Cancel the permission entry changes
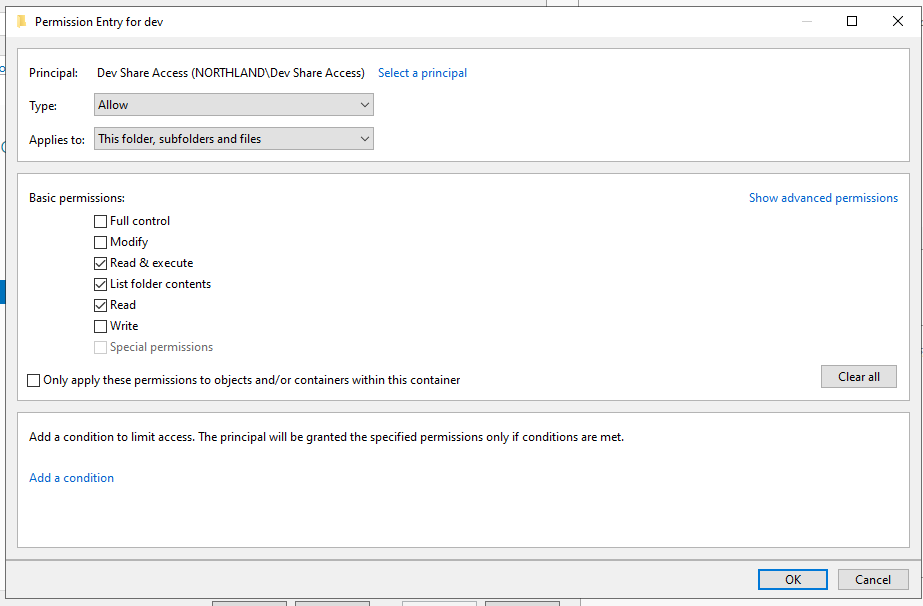 coord(872,579)
